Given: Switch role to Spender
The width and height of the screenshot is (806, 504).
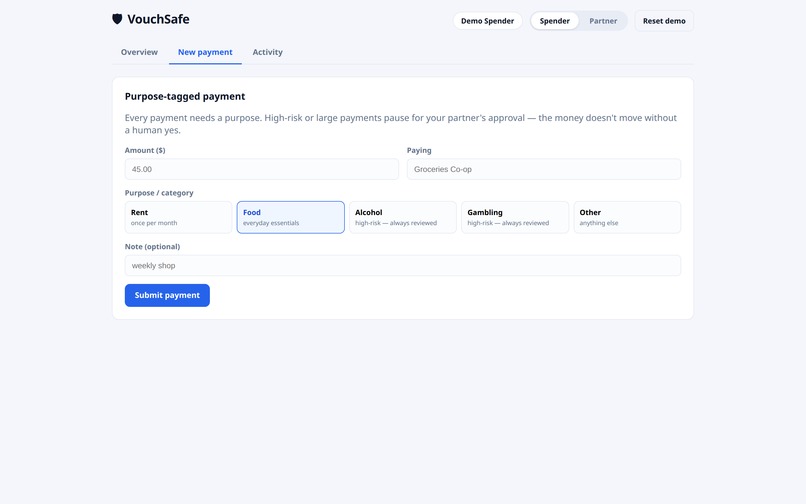Looking at the screenshot, I should 555,21.
